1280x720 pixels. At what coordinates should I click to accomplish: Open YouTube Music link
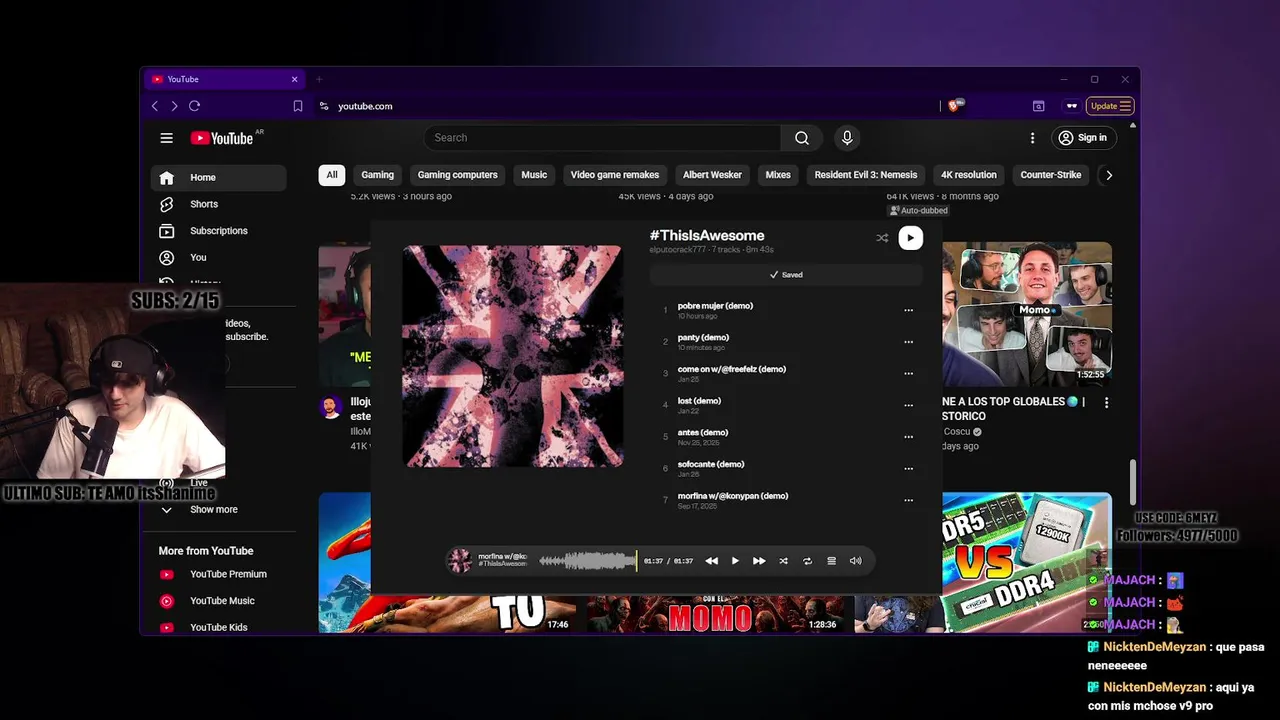[x=218, y=601]
